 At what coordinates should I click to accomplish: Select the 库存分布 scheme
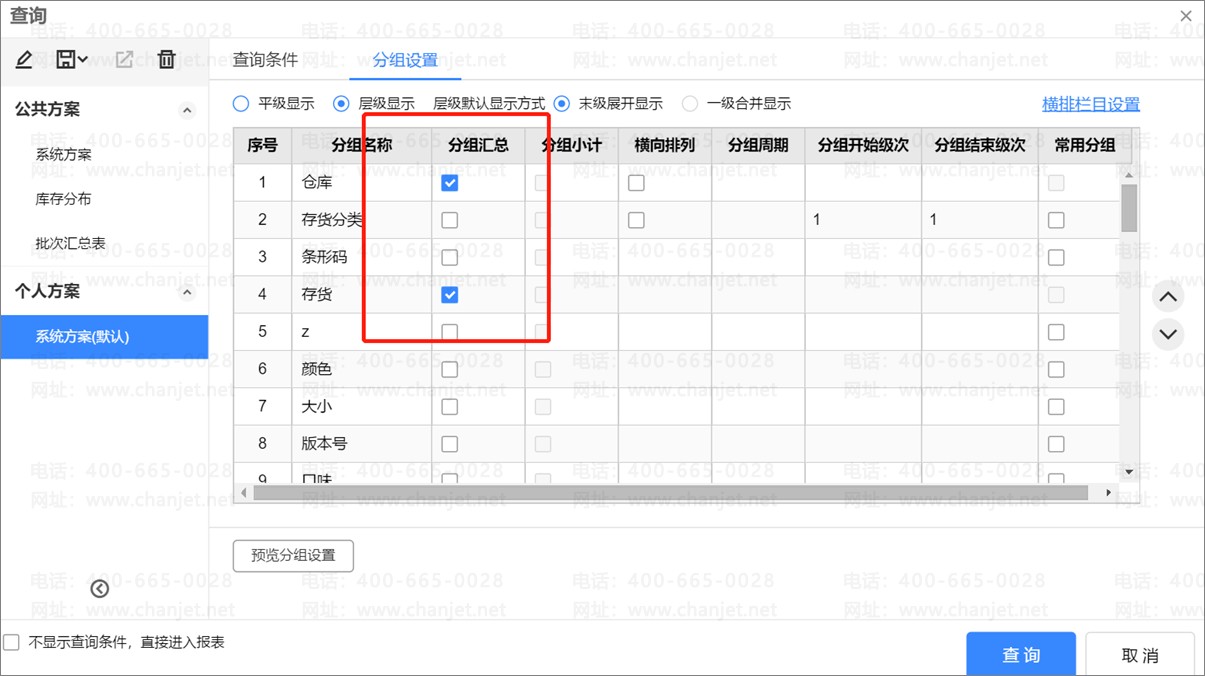pos(64,199)
